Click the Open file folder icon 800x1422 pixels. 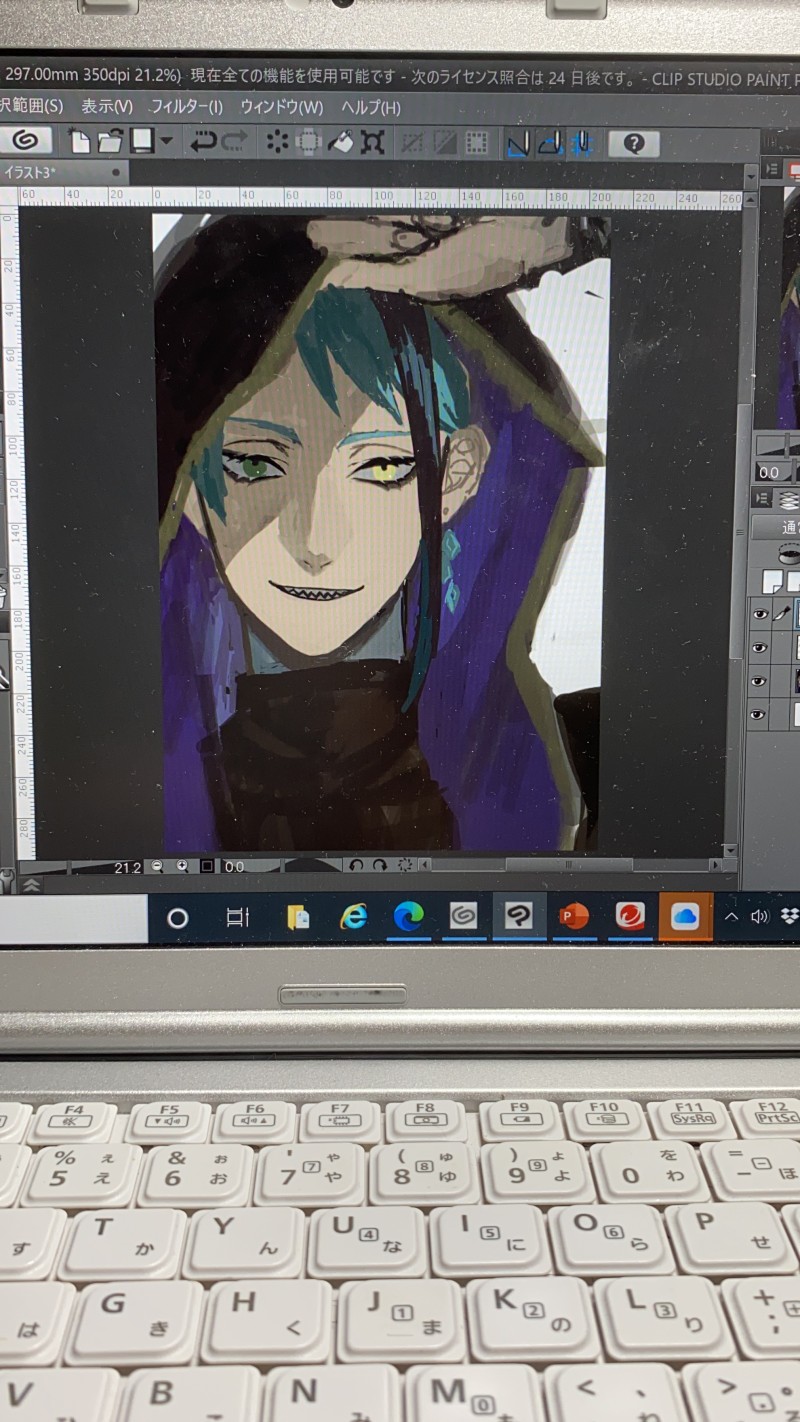click(110, 143)
